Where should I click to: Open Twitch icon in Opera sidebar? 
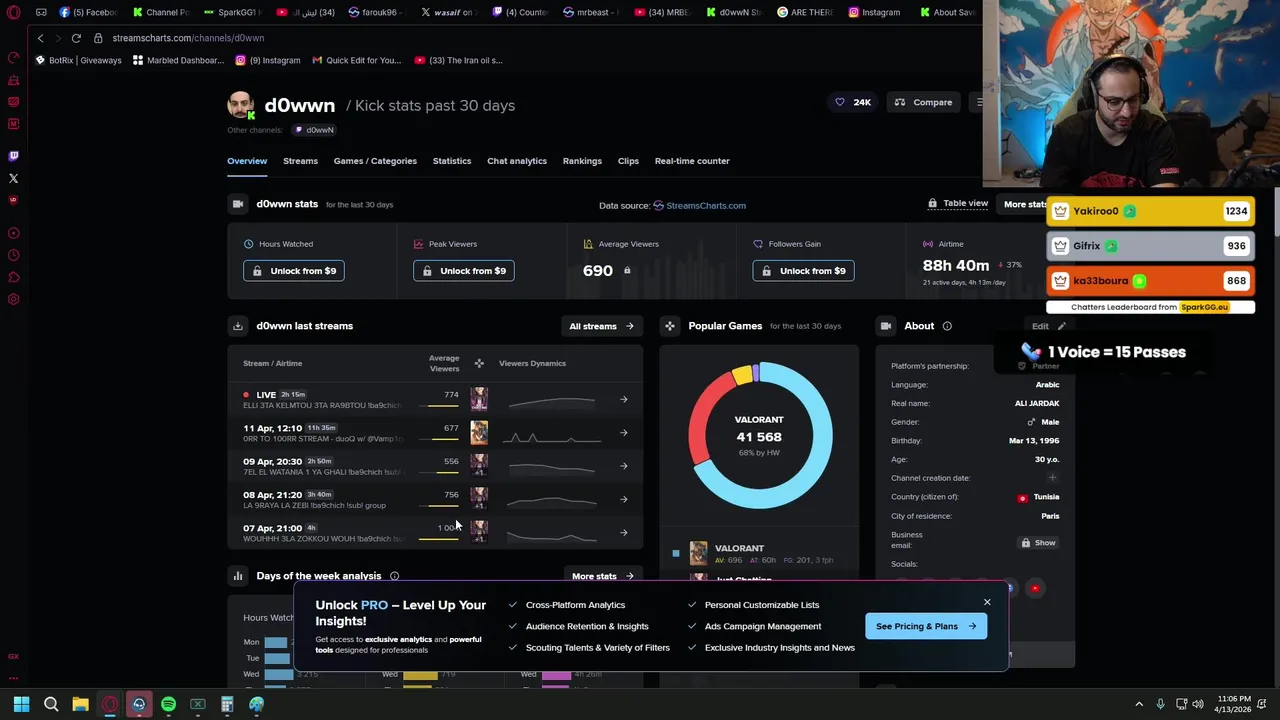[x=13, y=156]
